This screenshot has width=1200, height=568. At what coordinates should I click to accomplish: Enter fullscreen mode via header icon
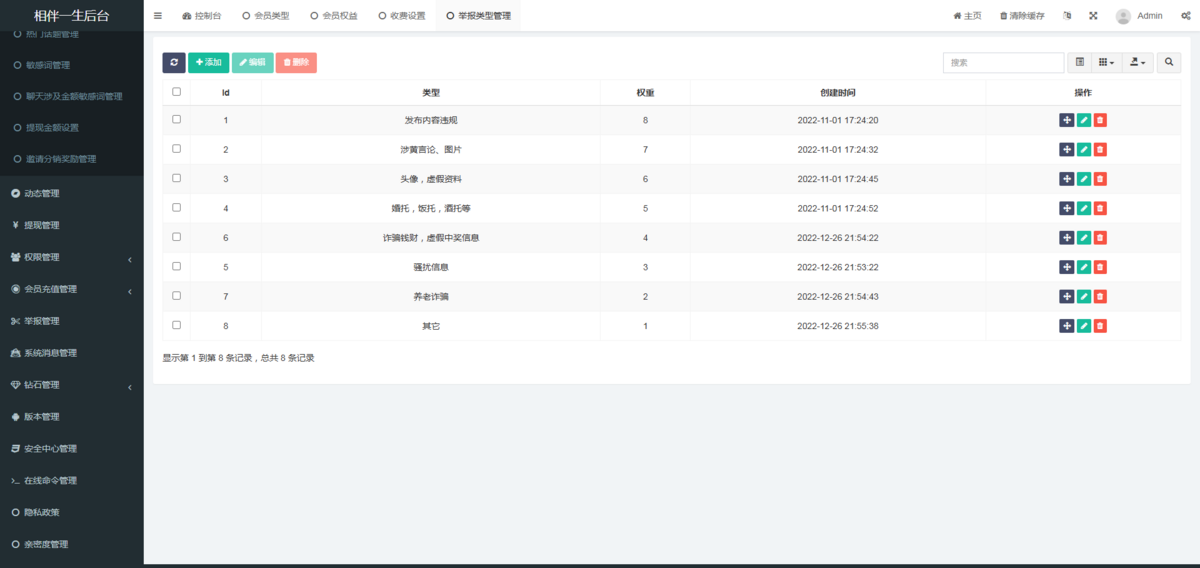click(x=1093, y=16)
